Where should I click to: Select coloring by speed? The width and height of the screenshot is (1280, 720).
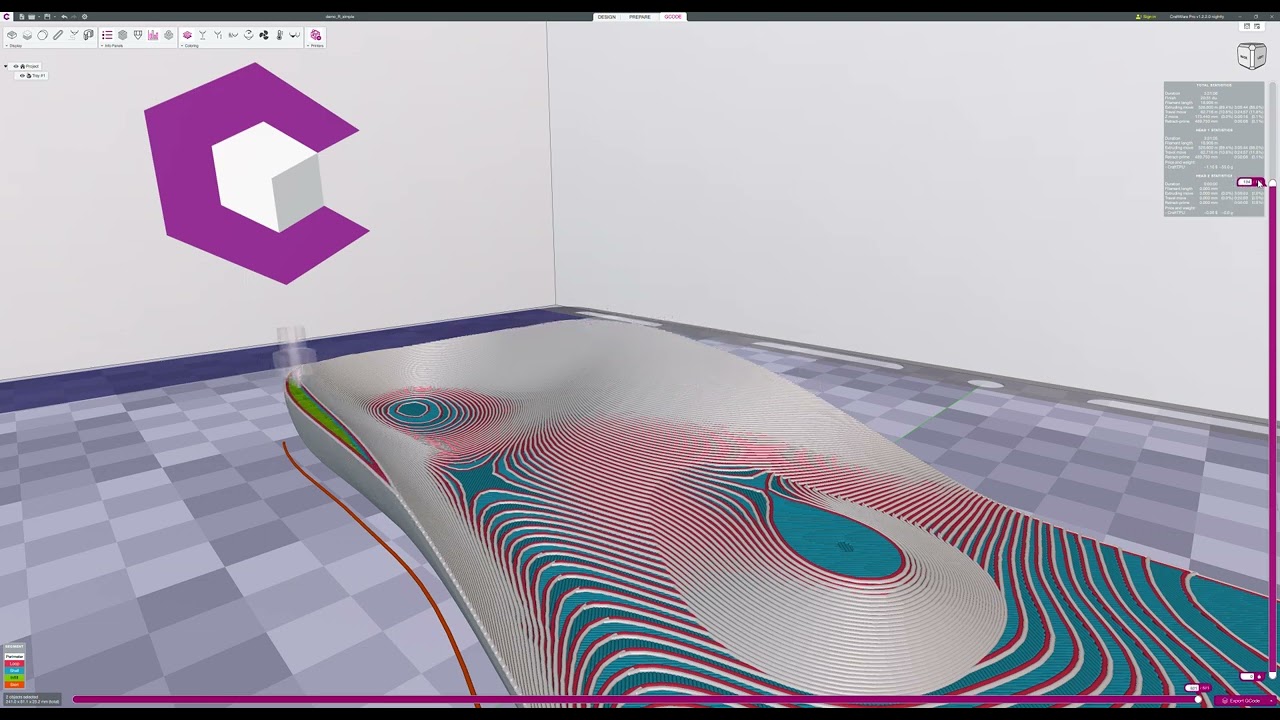coord(248,35)
